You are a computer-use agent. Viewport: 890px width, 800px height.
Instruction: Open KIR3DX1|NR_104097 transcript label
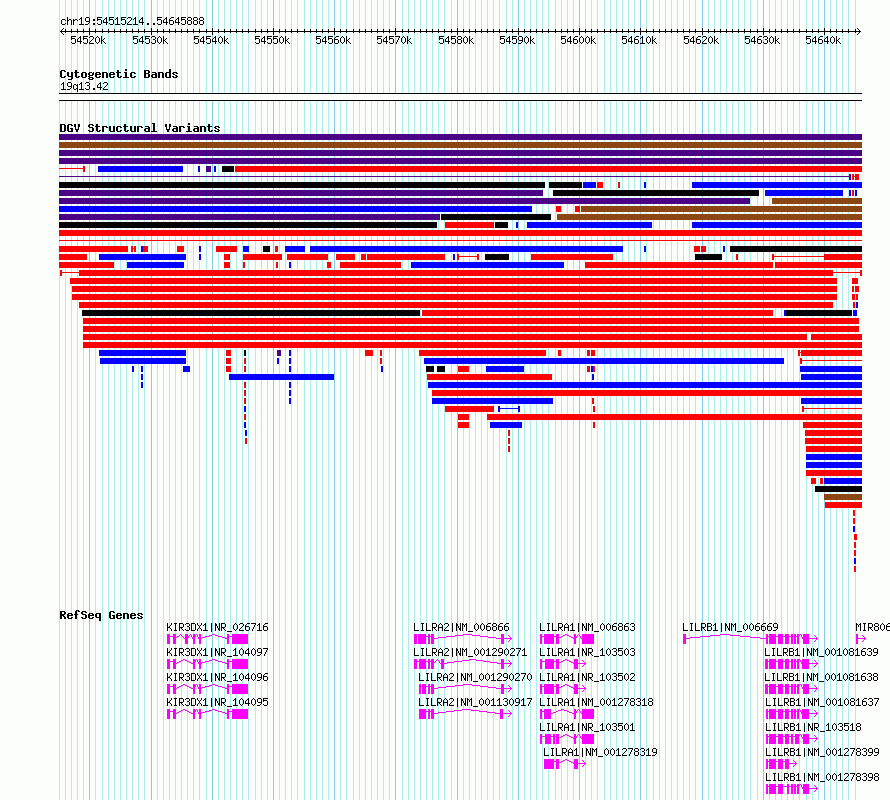217,652
